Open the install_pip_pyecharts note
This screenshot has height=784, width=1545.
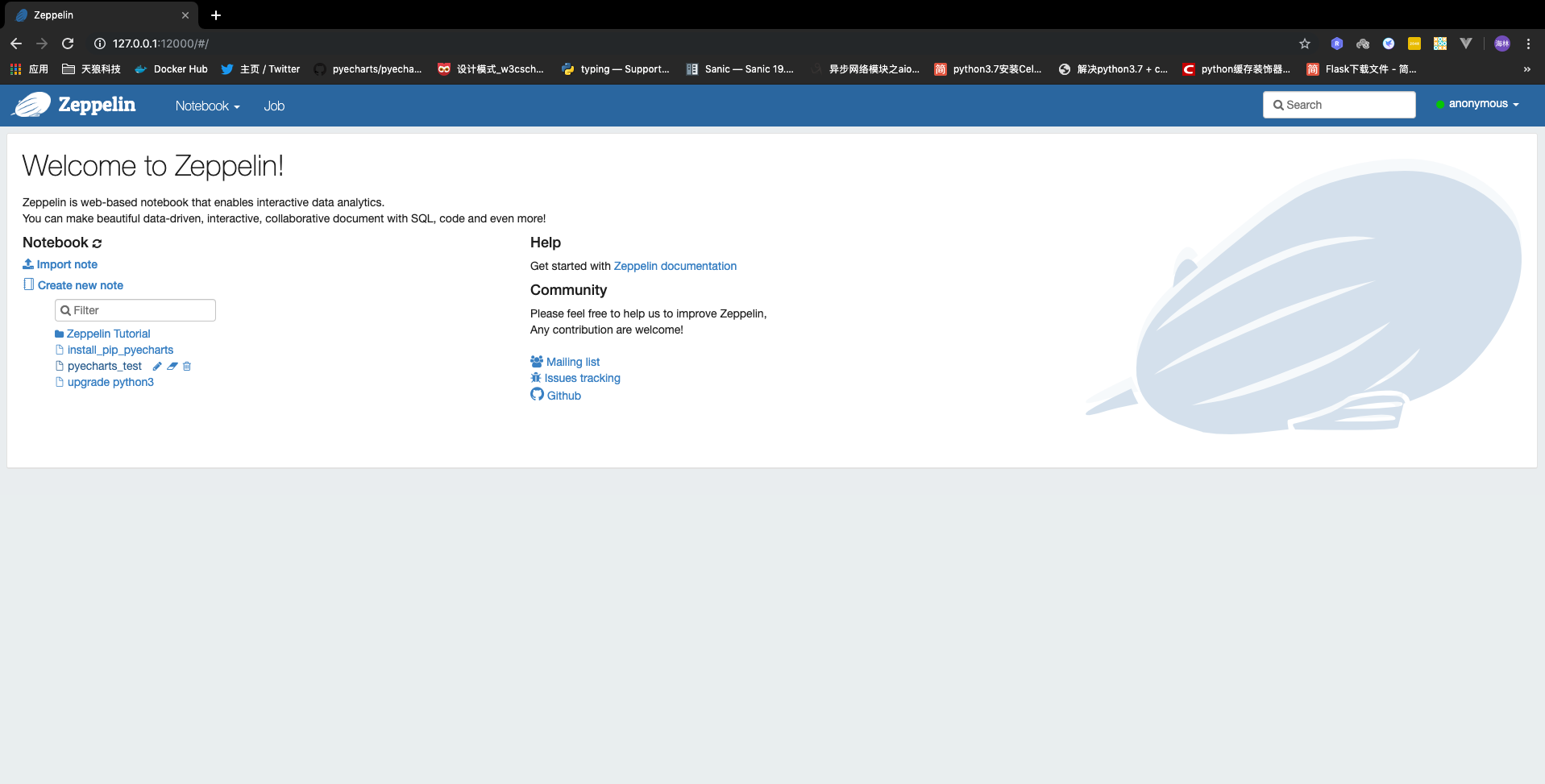pos(120,350)
